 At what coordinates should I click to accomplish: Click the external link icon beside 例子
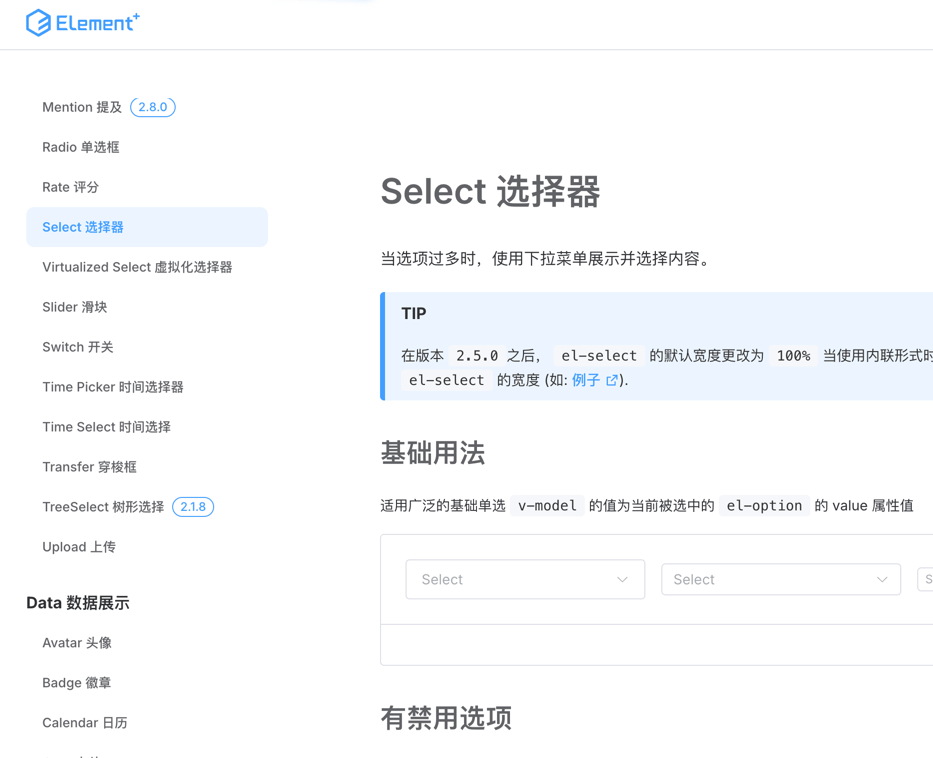[612, 380]
